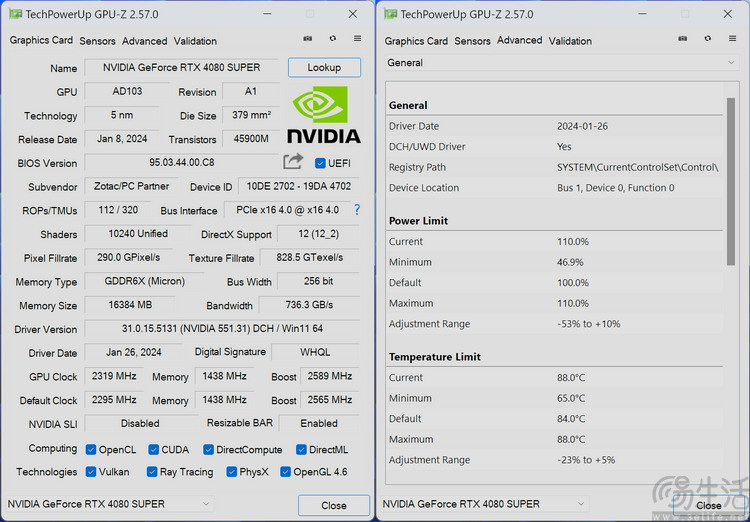Screen dimensions: 750x522
Task: Click the Bandwidth field 736.3 GB/s
Action: click(x=309, y=305)
